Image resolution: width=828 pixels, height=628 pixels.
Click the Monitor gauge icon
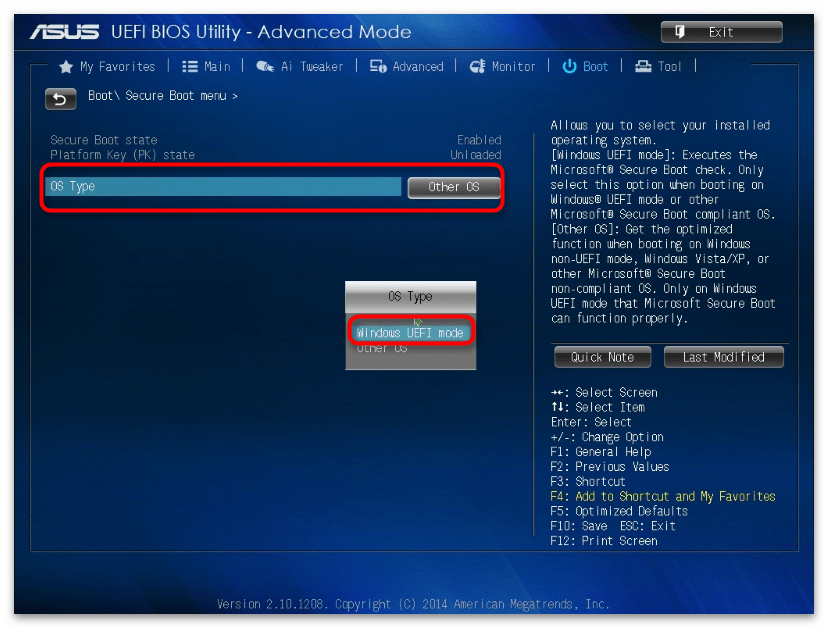[x=477, y=67]
